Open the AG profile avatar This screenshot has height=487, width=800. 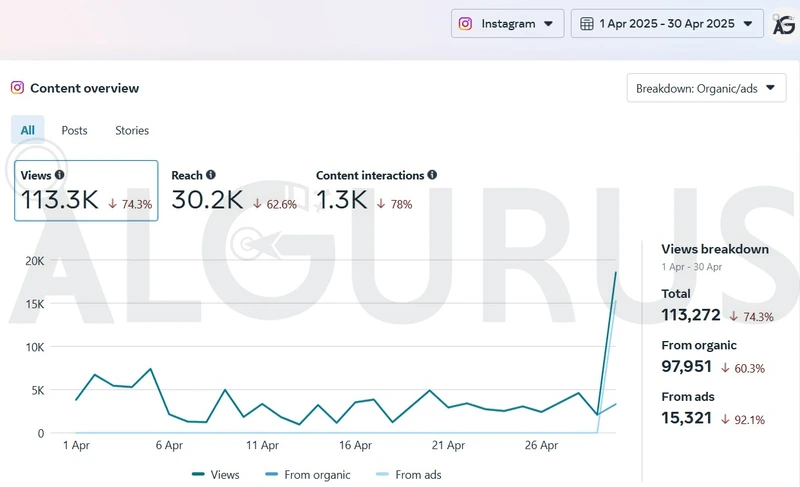[x=784, y=24]
